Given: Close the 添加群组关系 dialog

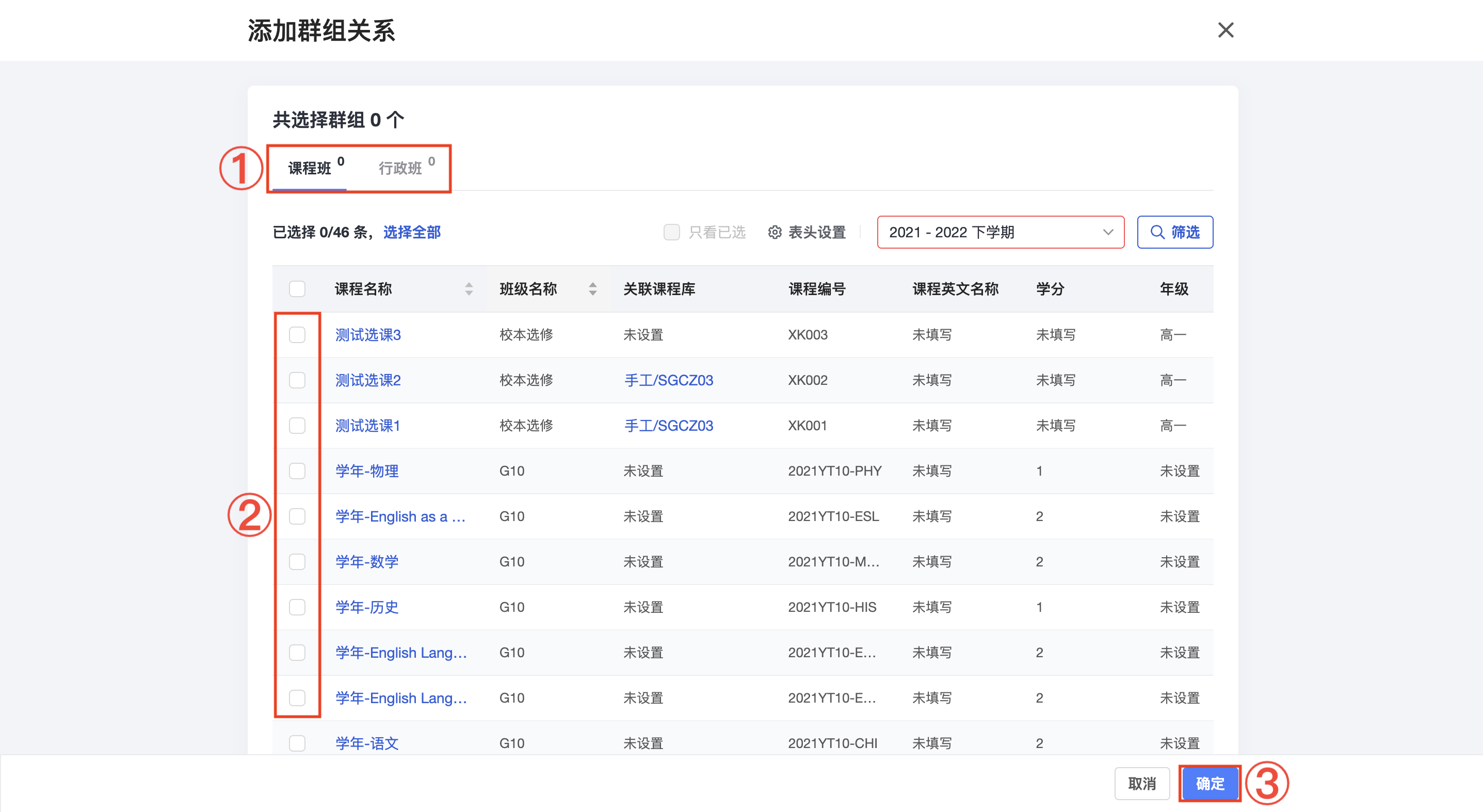Looking at the screenshot, I should pos(1226,30).
